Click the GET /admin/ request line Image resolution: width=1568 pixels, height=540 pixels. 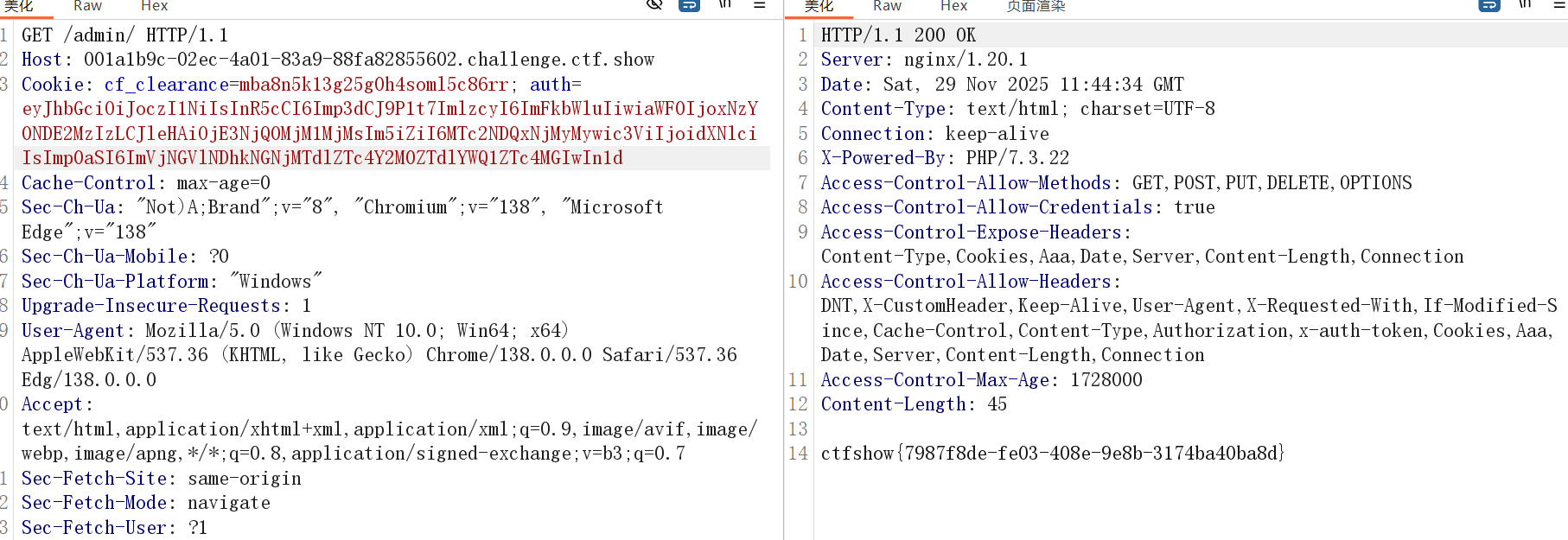pyautogui.click(x=124, y=35)
